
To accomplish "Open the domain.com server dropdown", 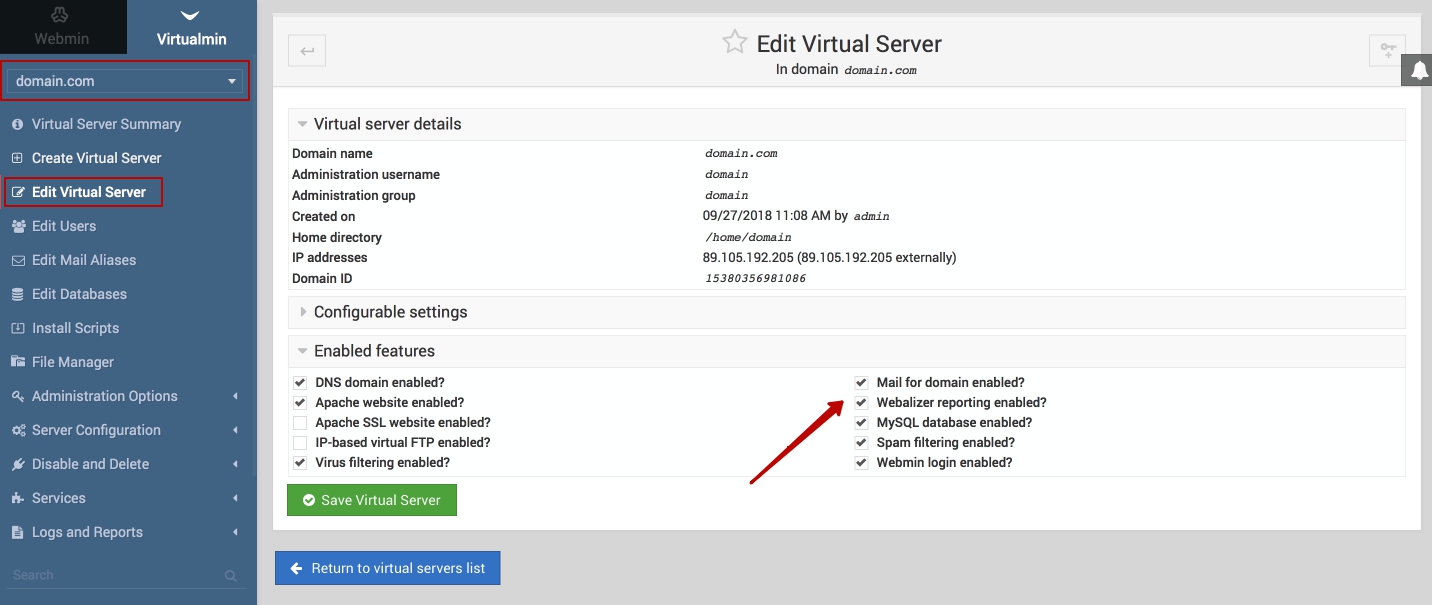I will click(125, 81).
